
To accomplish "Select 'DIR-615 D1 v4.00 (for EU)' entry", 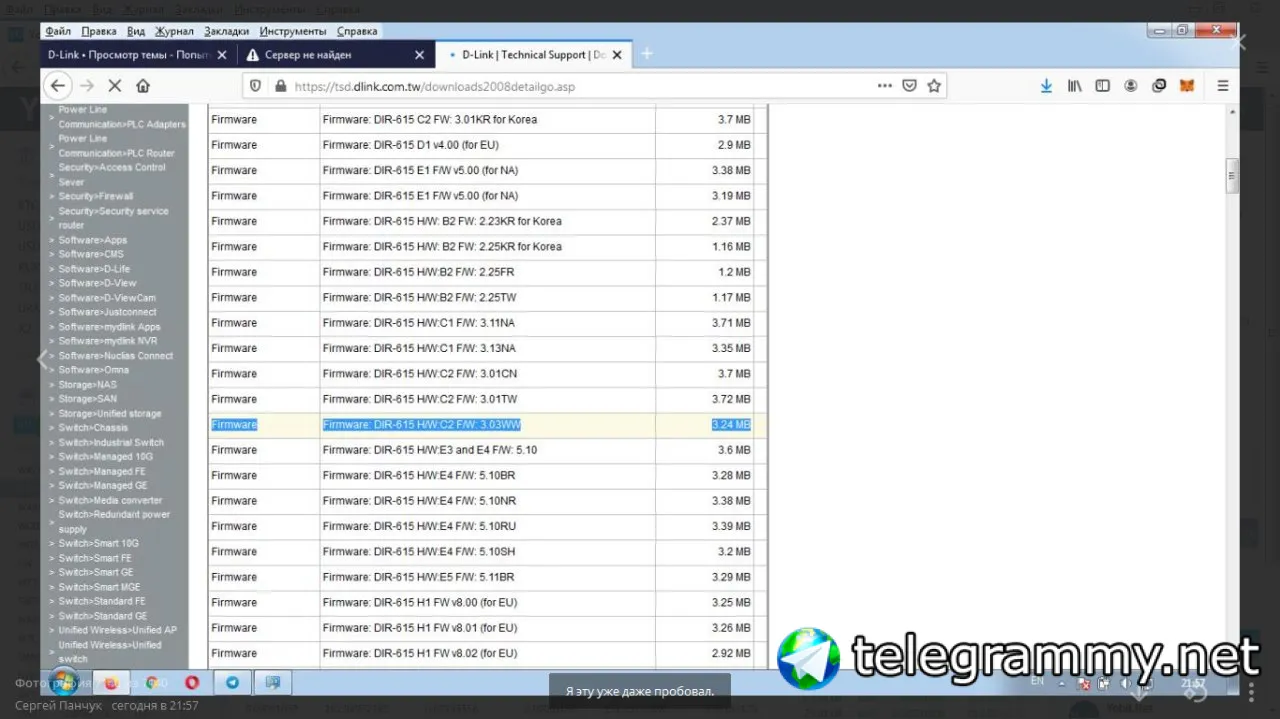I will pos(410,145).
